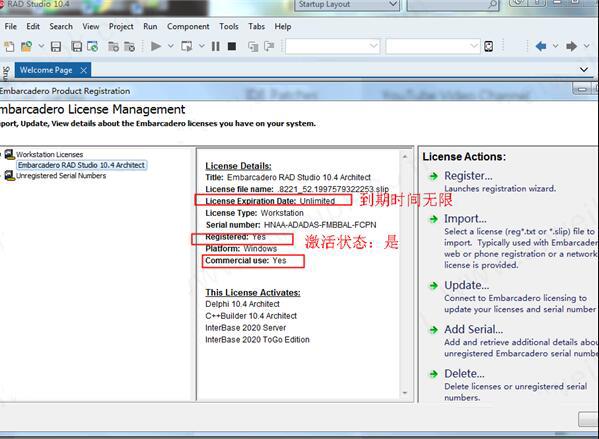The width and height of the screenshot is (599, 439).
Task: Click the green arrow beside Update...
Action: tap(433, 285)
